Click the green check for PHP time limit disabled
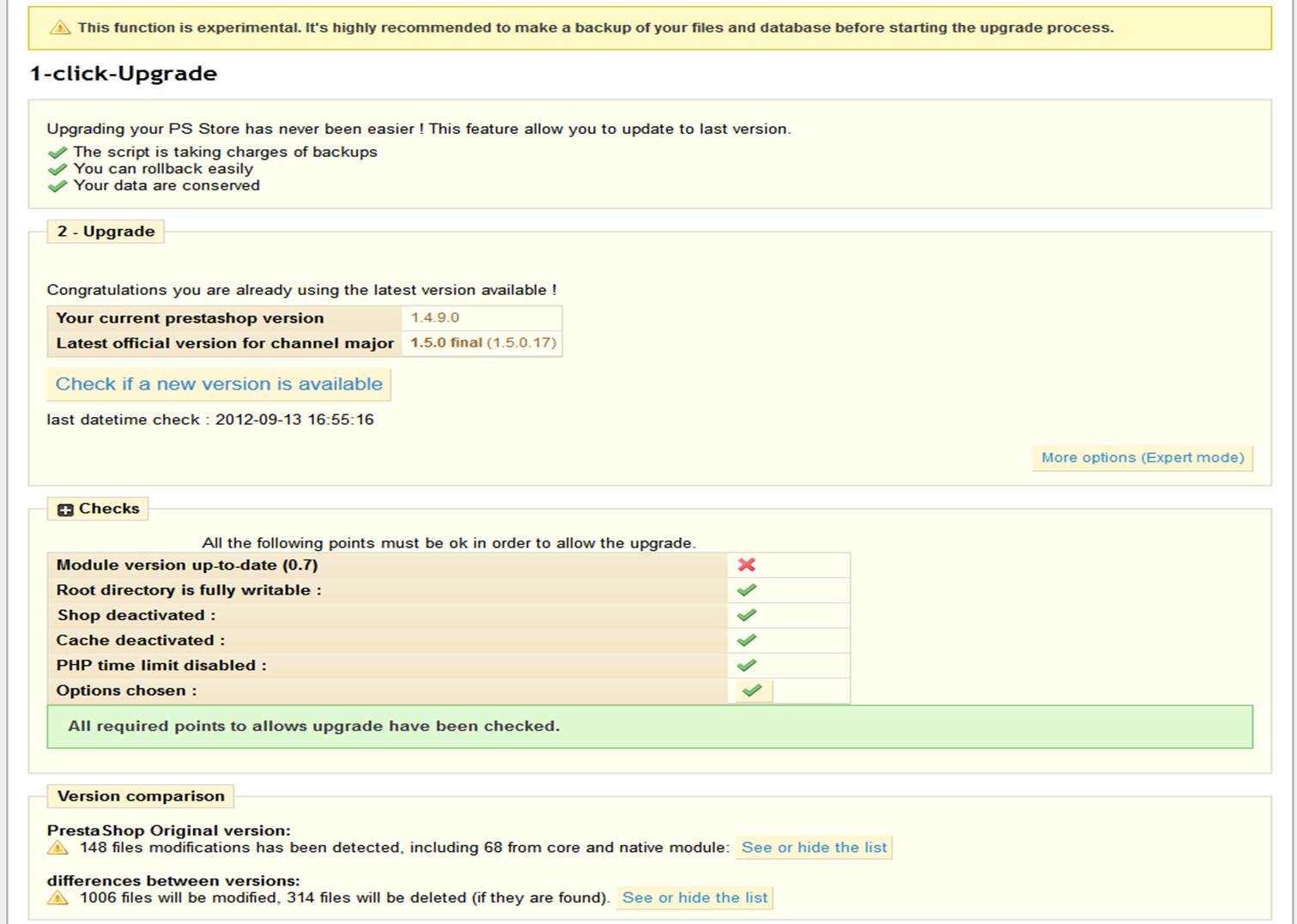Image resolution: width=1297 pixels, height=924 pixels. [x=747, y=665]
